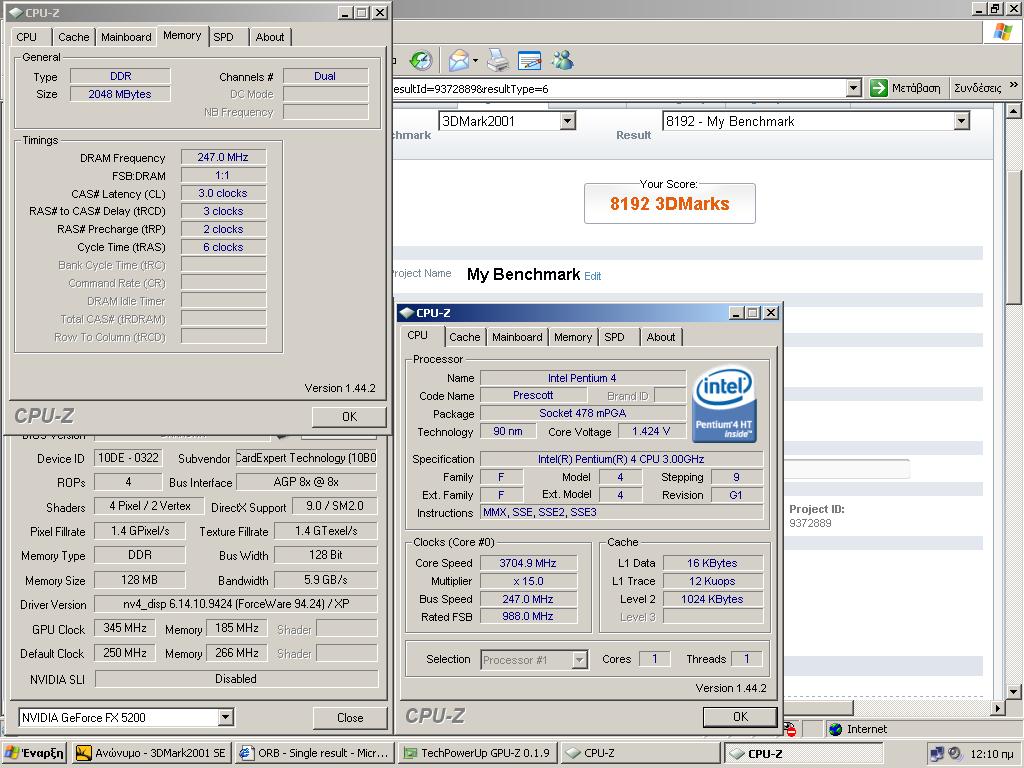Open the Messenger people icon
1024x768 pixels.
point(562,61)
